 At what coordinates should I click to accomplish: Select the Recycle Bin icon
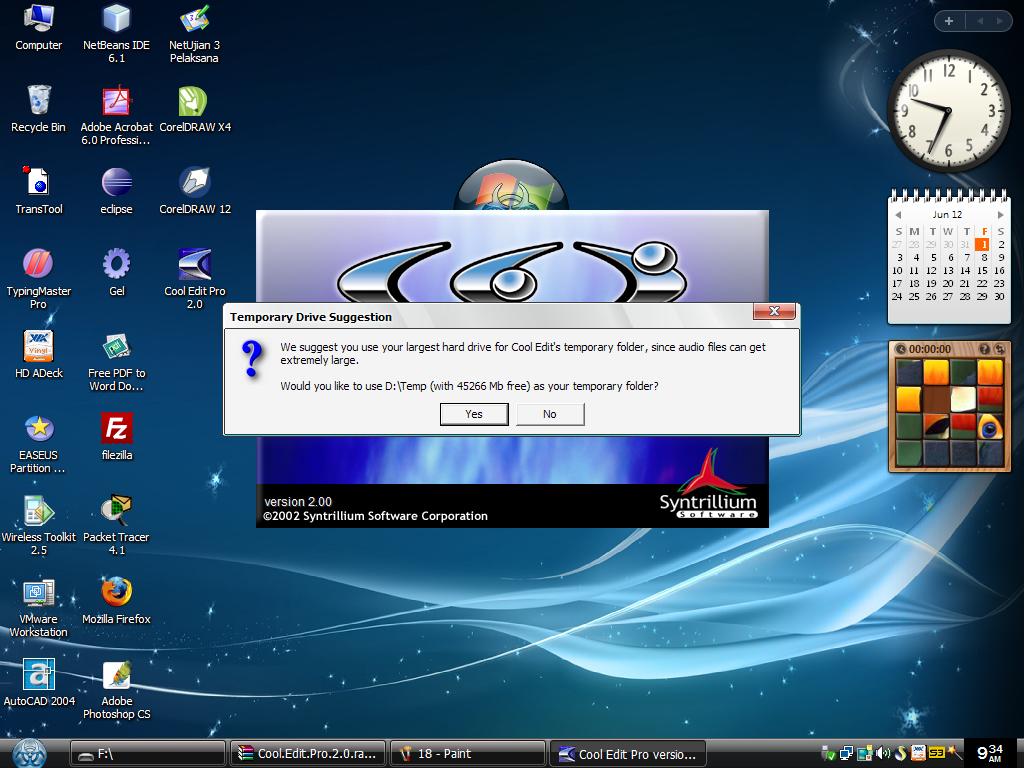[38, 109]
